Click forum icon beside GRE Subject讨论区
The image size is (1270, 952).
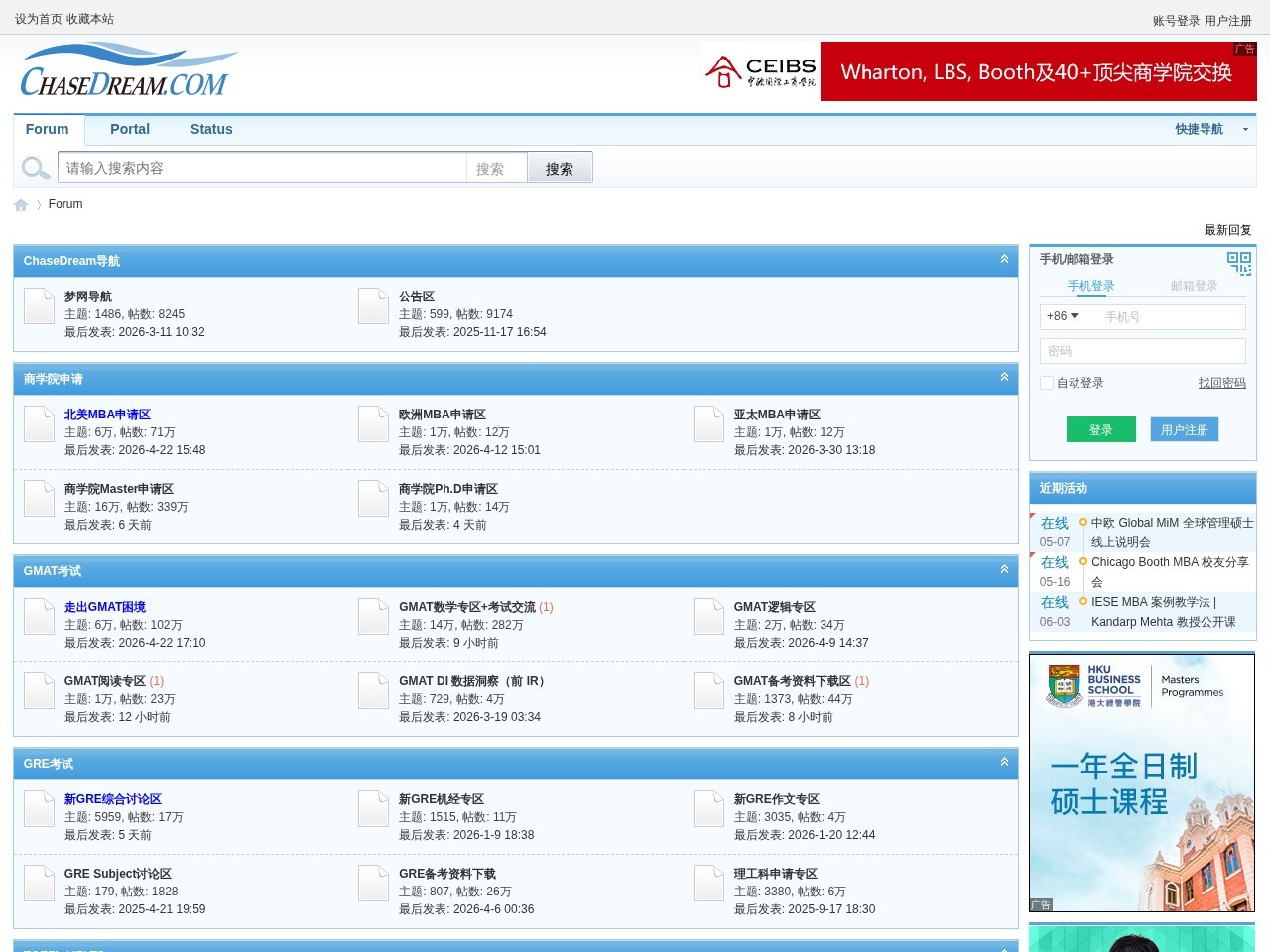click(x=40, y=883)
